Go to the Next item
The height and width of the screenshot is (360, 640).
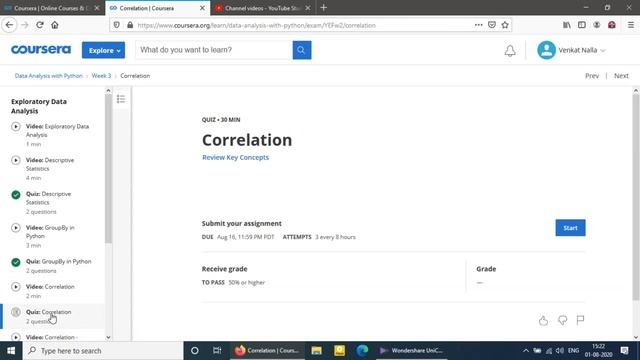point(621,76)
